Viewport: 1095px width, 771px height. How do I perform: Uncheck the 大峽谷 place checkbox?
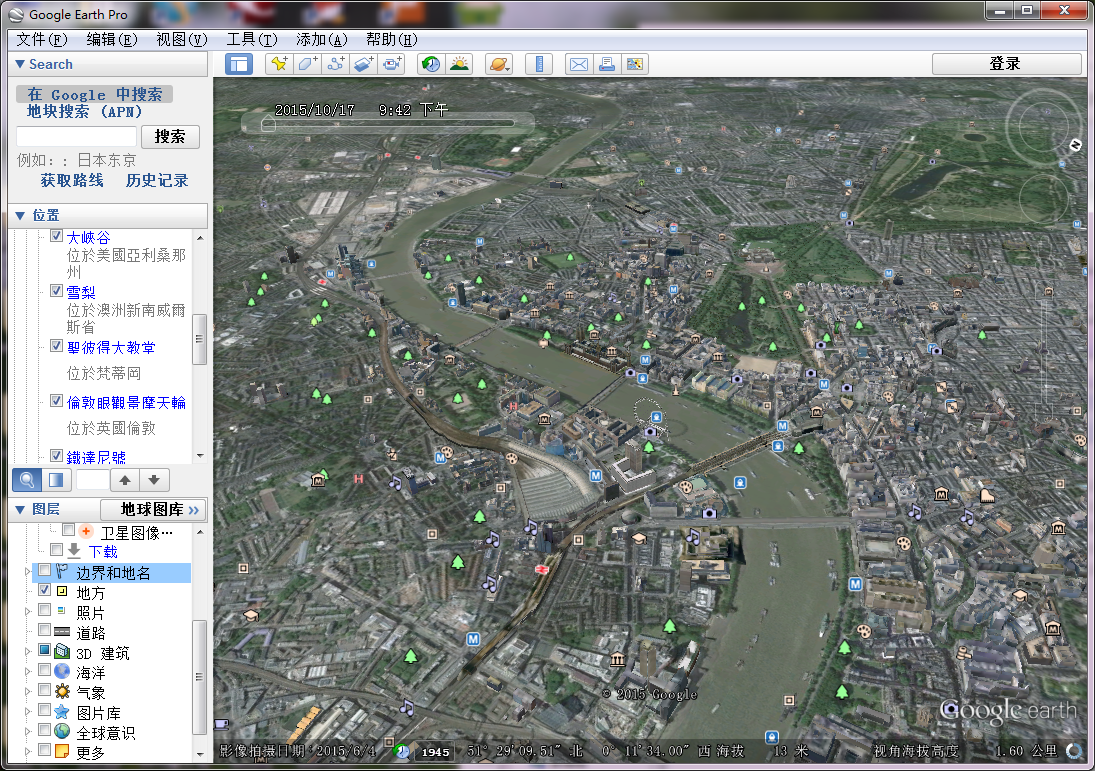click(57, 236)
